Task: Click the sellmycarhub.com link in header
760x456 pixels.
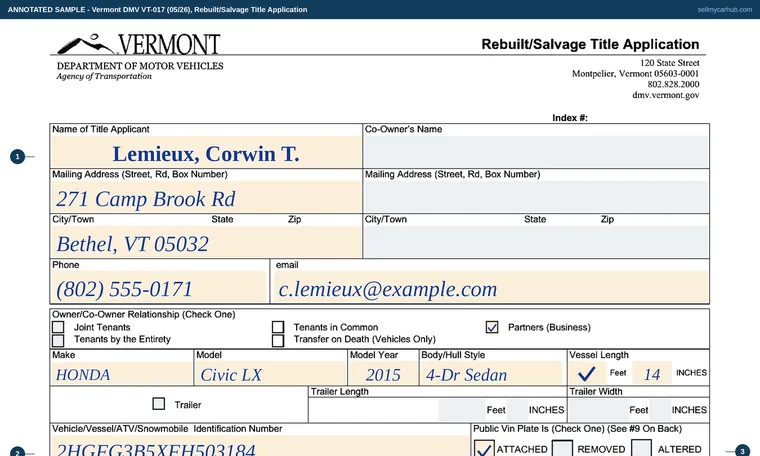Action: pos(725,10)
